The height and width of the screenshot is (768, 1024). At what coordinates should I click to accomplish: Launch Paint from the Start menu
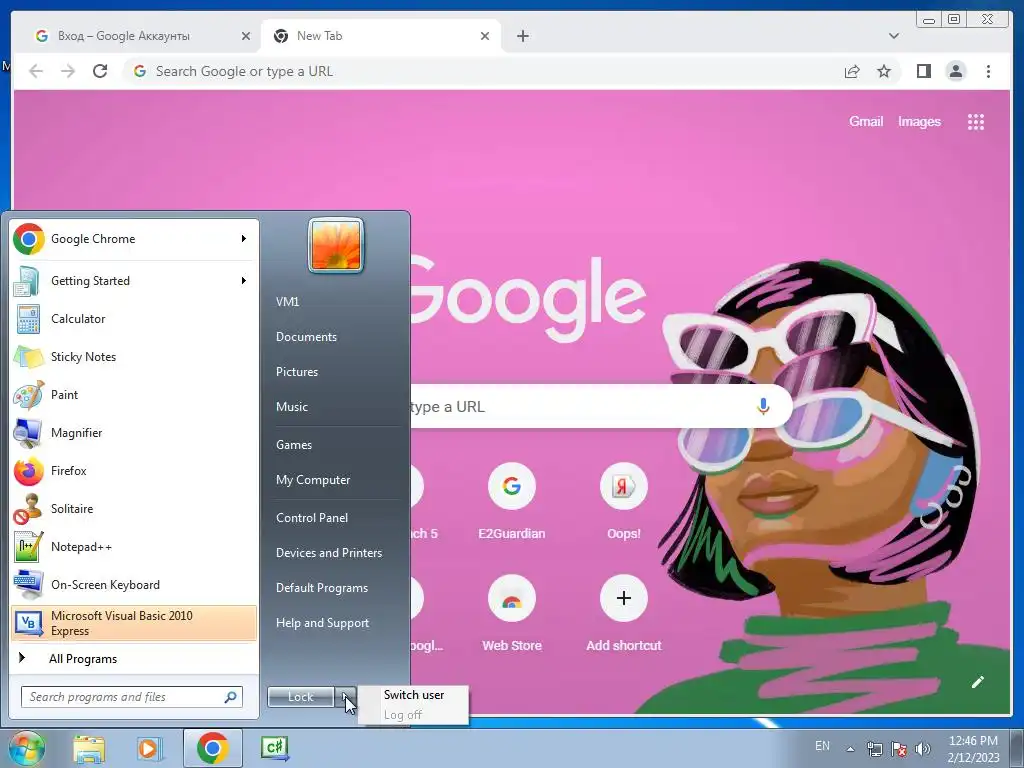[x=134, y=394]
